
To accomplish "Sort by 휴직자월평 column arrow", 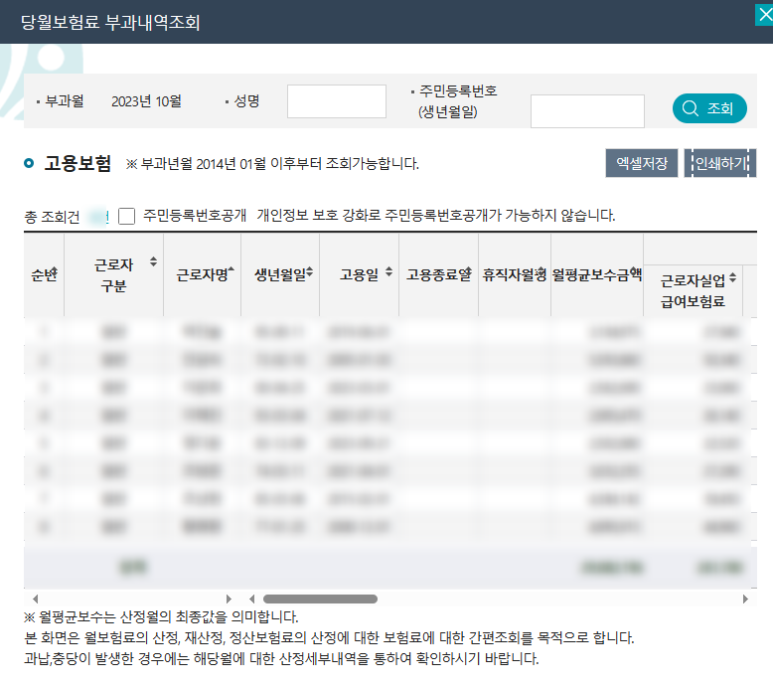I will click(x=543, y=272).
